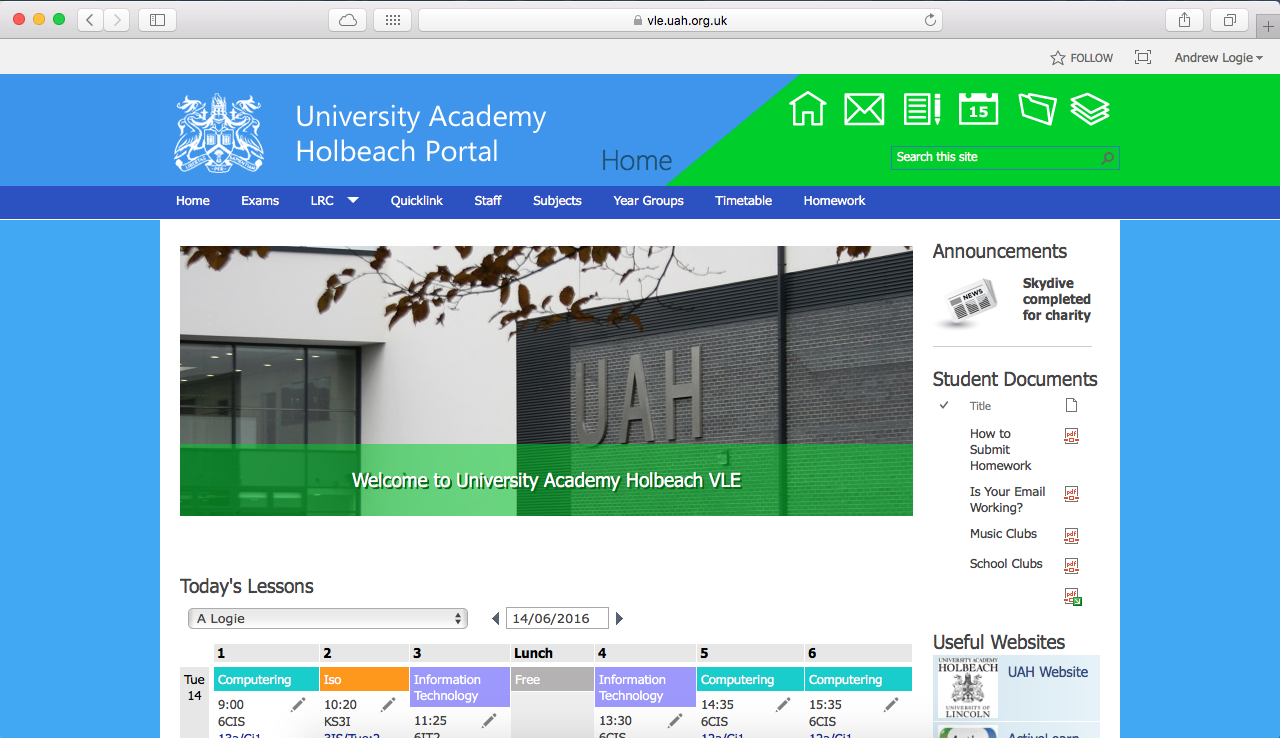Go back with Safari back arrow

(x=90, y=20)
